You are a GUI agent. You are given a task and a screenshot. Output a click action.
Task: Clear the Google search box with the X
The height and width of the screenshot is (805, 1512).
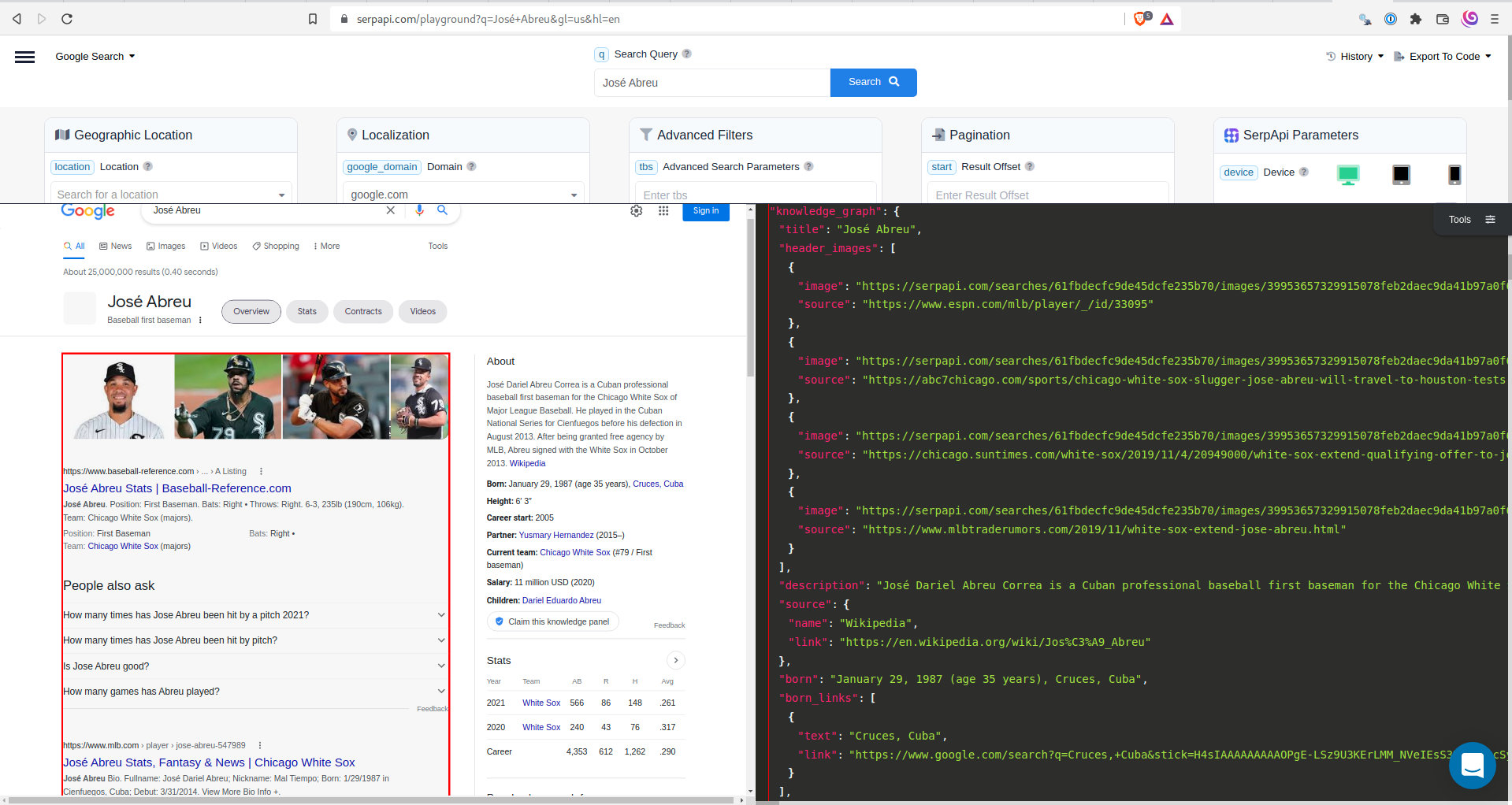pyautogui.click(x=390, y=210)
